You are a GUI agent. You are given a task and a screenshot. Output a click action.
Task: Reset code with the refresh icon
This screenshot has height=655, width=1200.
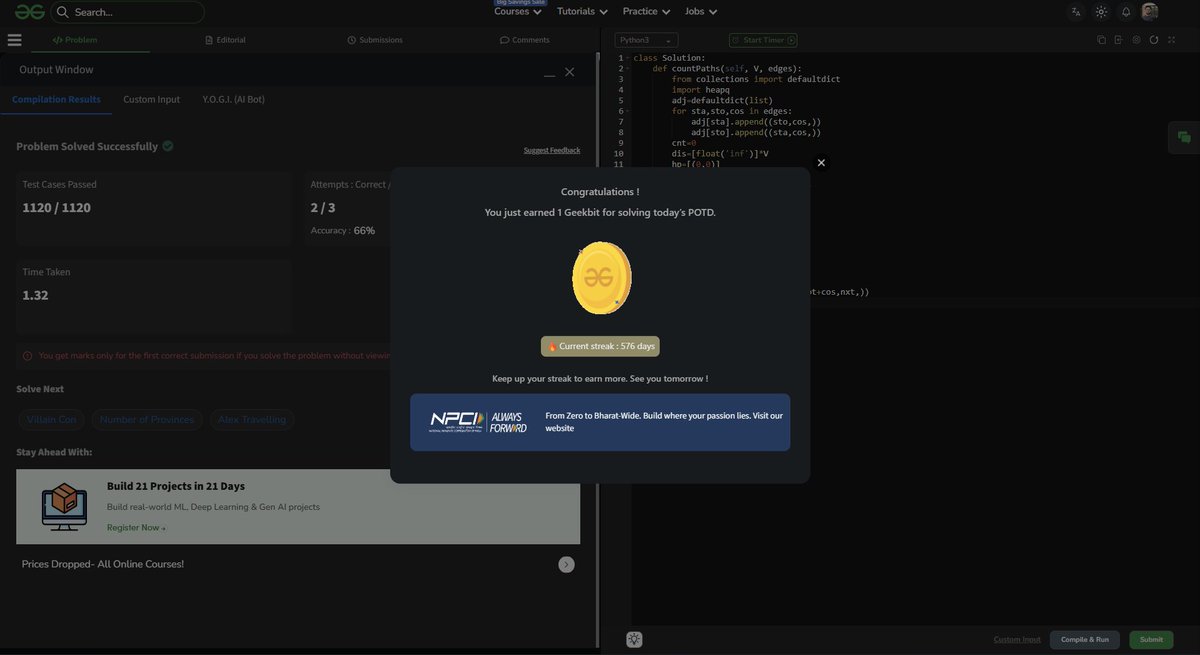(x=1154, y=40)
